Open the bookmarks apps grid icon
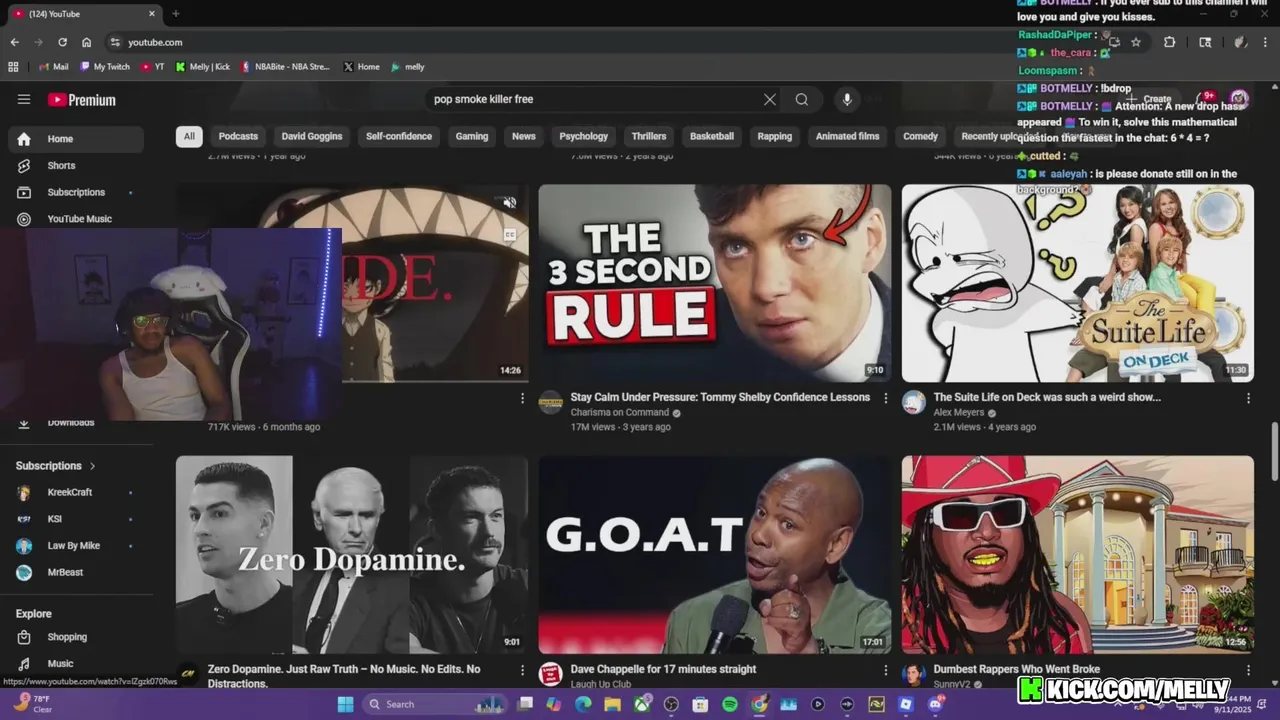 [x=13, y=67]
